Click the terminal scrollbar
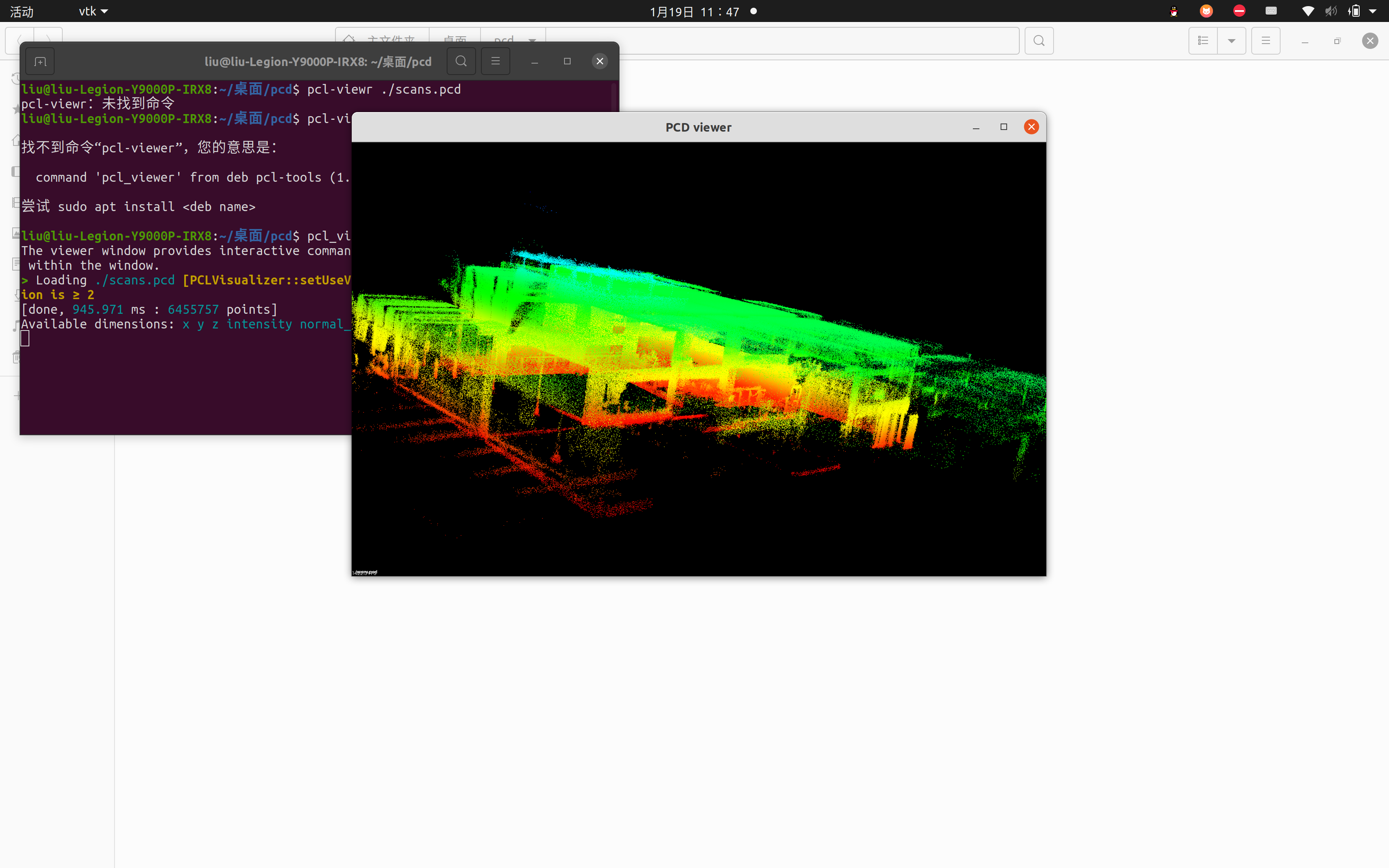1389x868 pixels. (613, 97)
